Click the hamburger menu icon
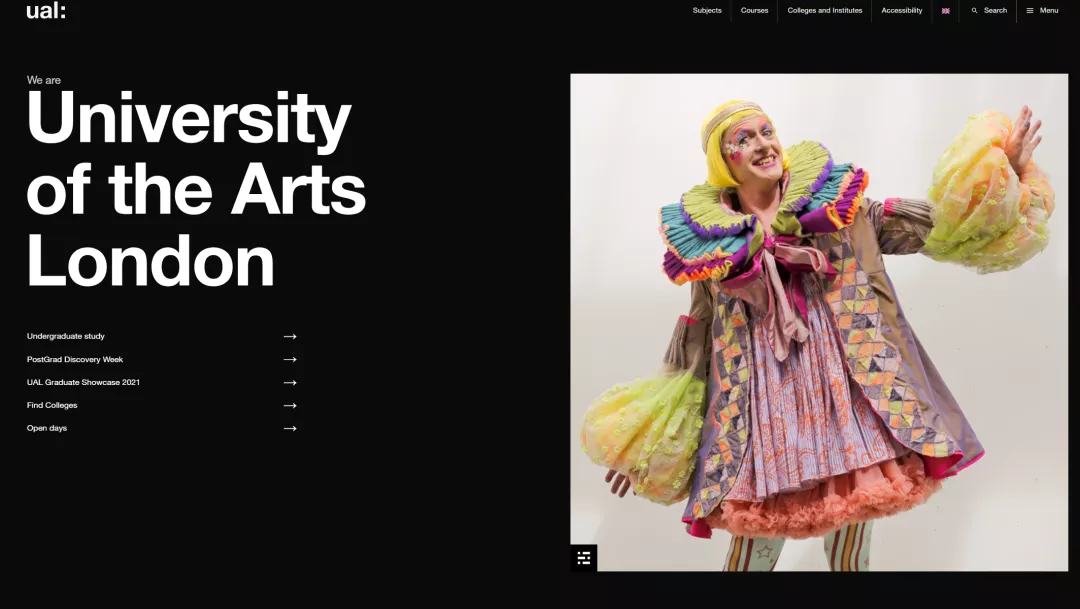 point(1030,10)
